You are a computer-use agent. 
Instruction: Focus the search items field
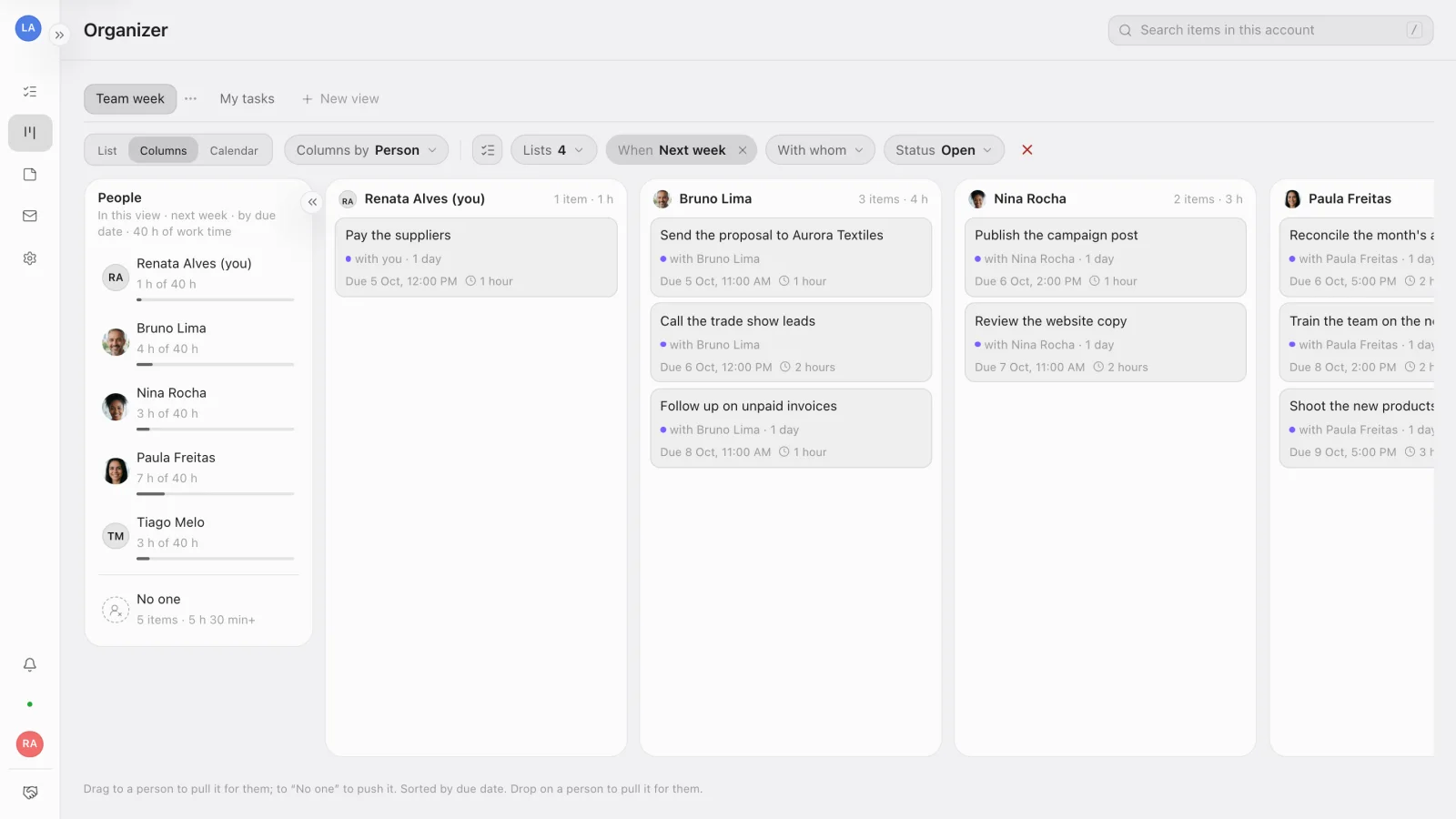1270,30
